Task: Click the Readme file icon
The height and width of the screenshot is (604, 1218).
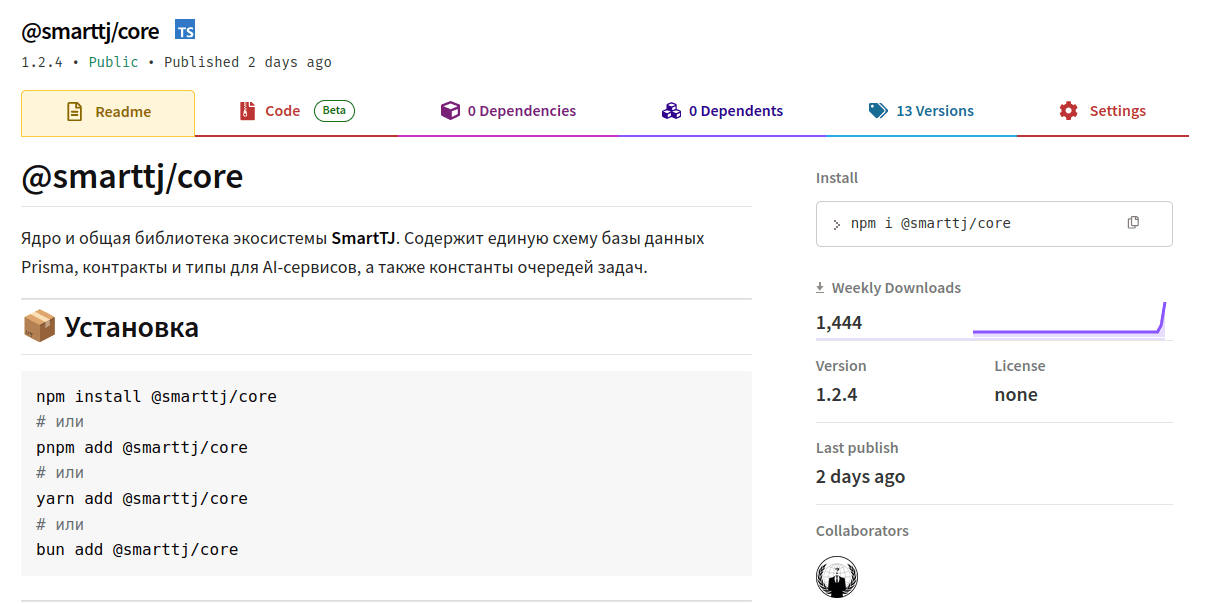Action: pyautogui.click(x=75, y=112)
